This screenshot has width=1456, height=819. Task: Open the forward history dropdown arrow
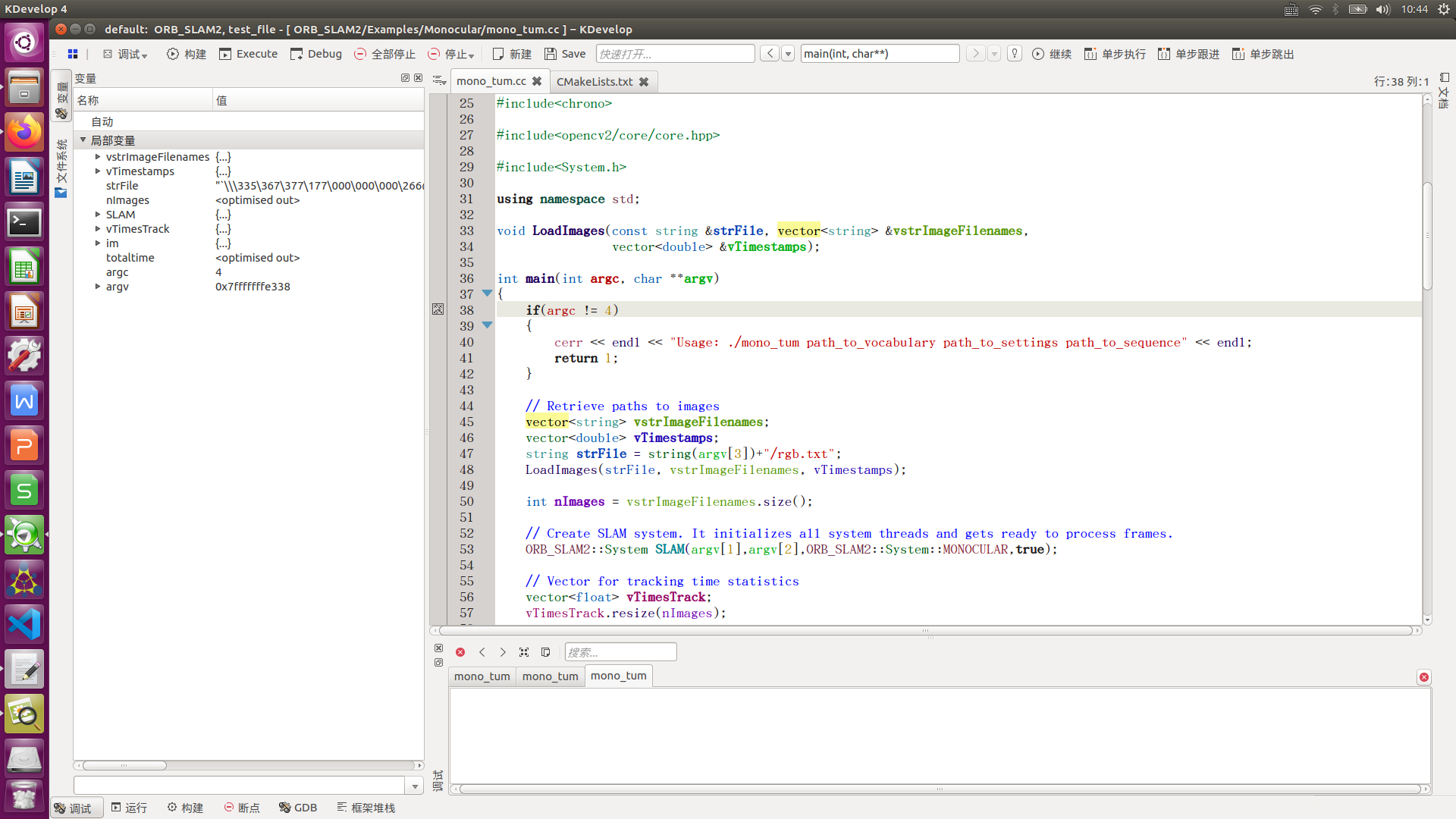pos(994,54)
